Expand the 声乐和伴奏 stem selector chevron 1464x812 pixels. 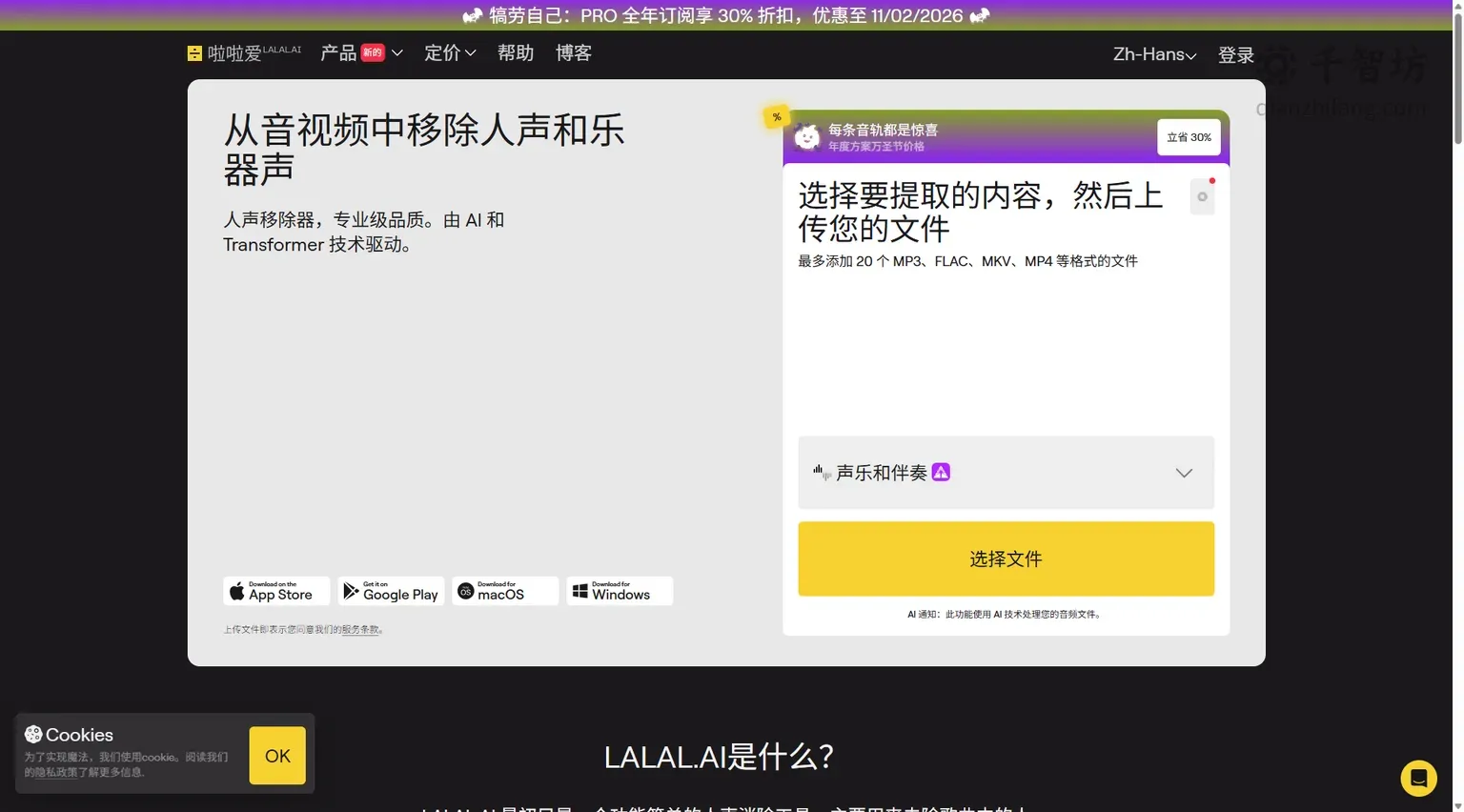(1184, 473)
